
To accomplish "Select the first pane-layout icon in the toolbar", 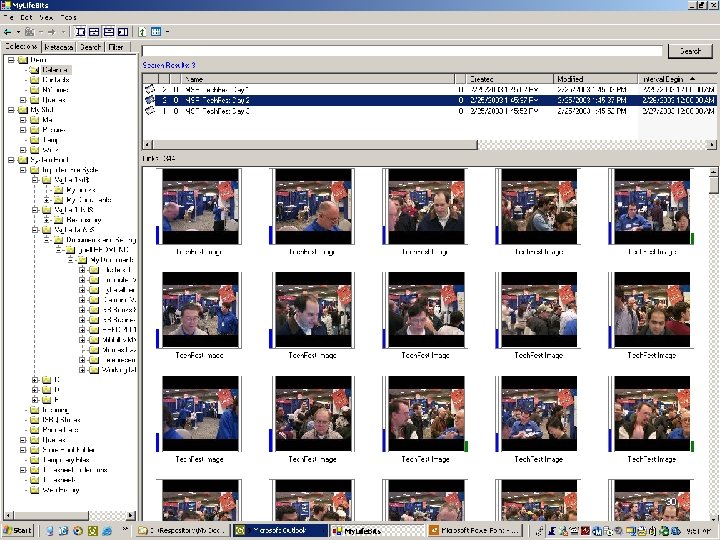I will coord(80,32).
